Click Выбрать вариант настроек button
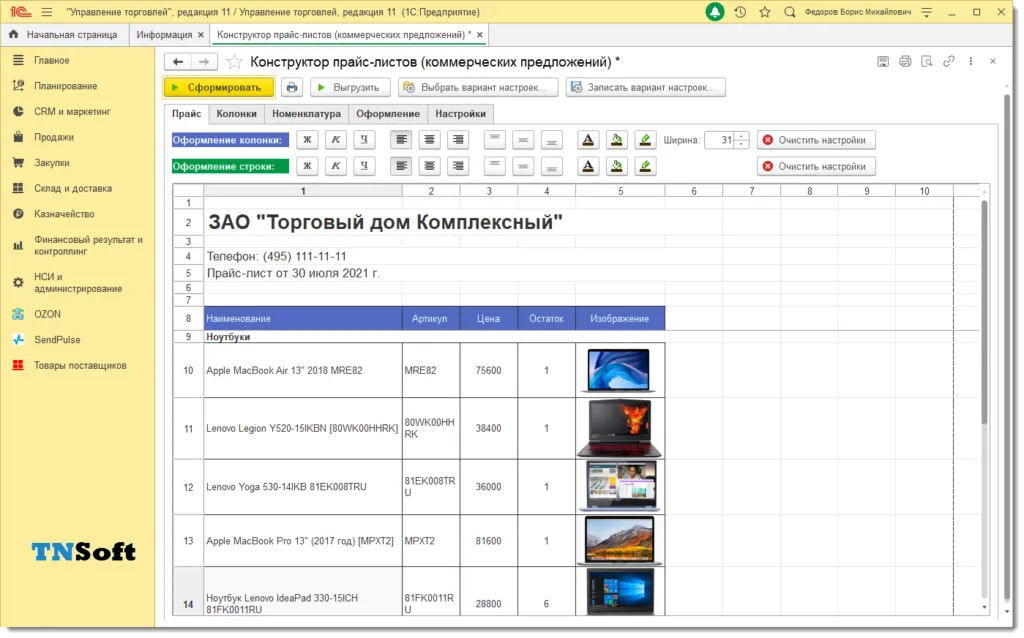The image size is (1024, 638). 478,87
